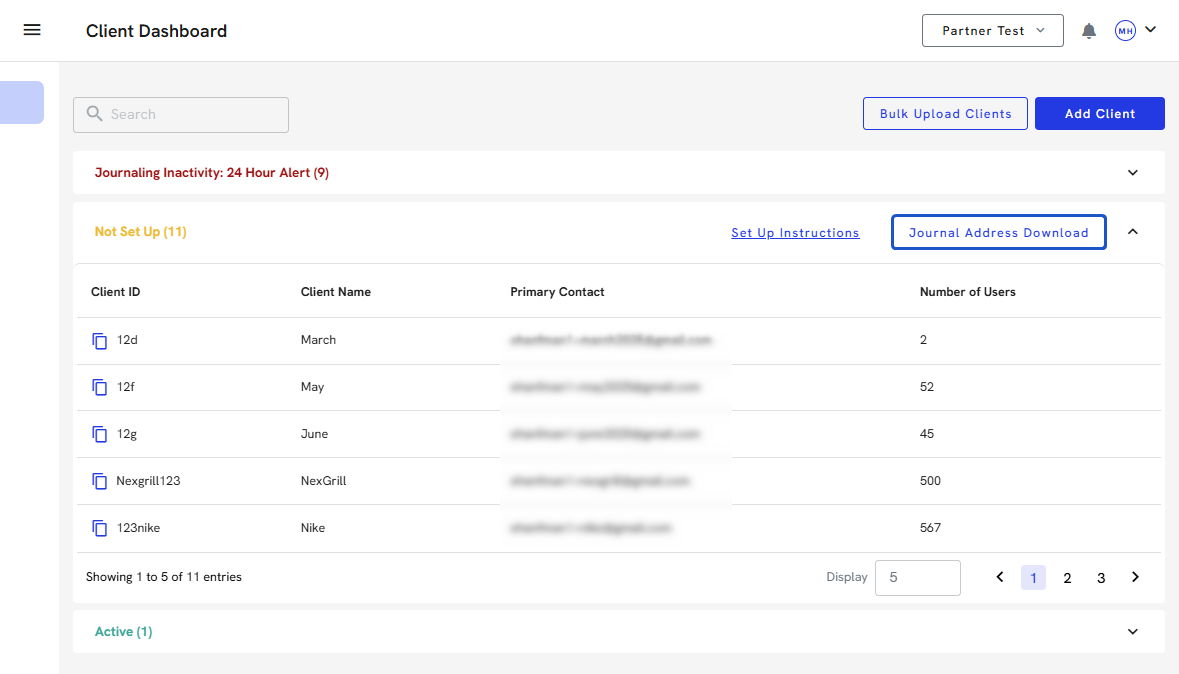Copy the 123nike client ID
The height and width of the screenshot is (674, 1179).
click(x=100, y=528)
